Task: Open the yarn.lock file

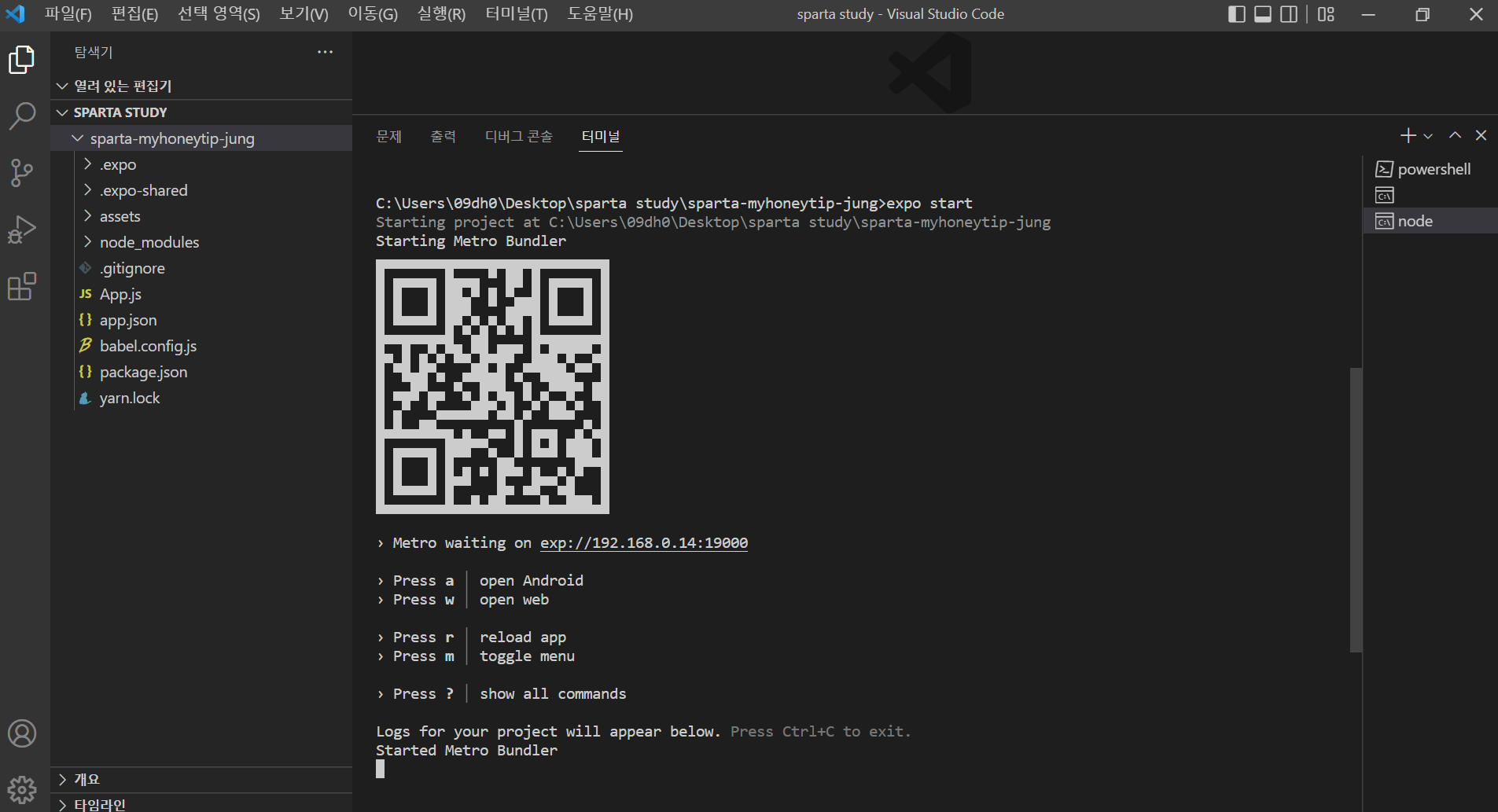Action: (201, 398)
